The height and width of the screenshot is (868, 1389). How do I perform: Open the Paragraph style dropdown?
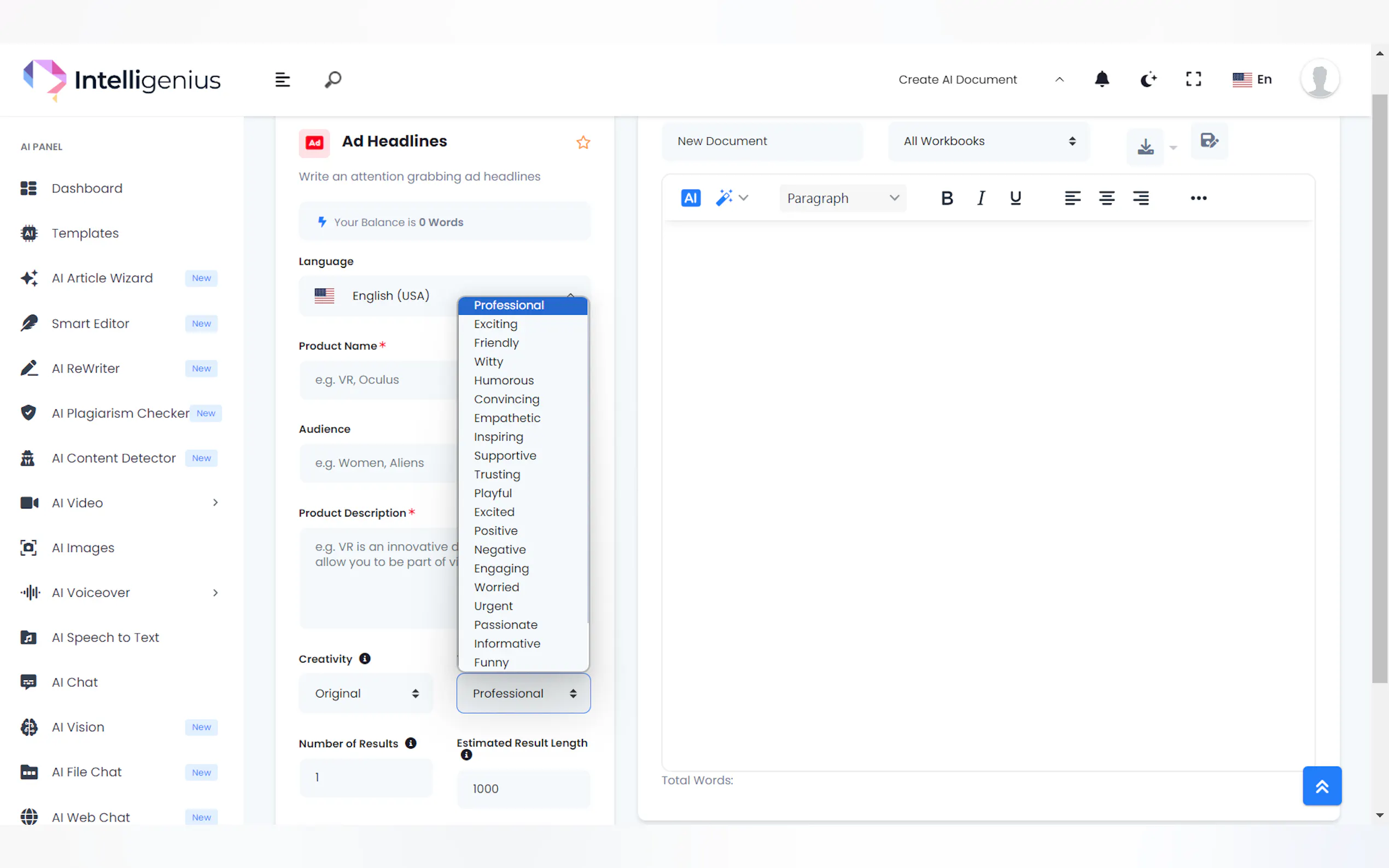(842, 198)
